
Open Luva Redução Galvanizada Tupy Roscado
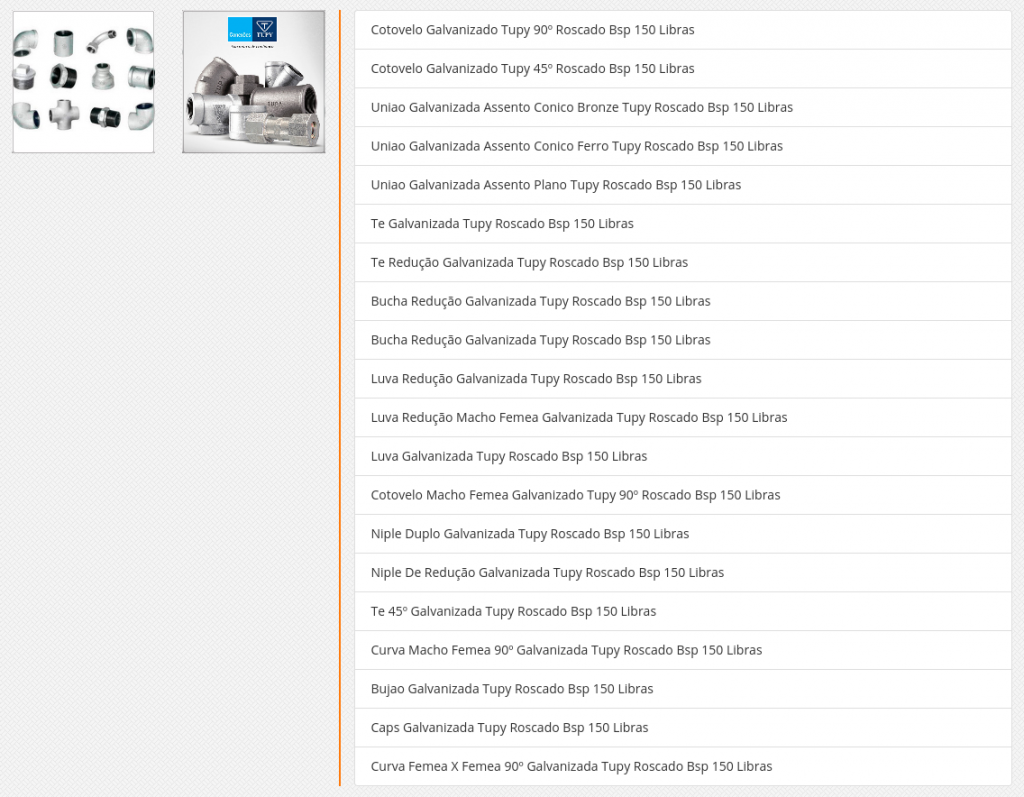[536, 379]
